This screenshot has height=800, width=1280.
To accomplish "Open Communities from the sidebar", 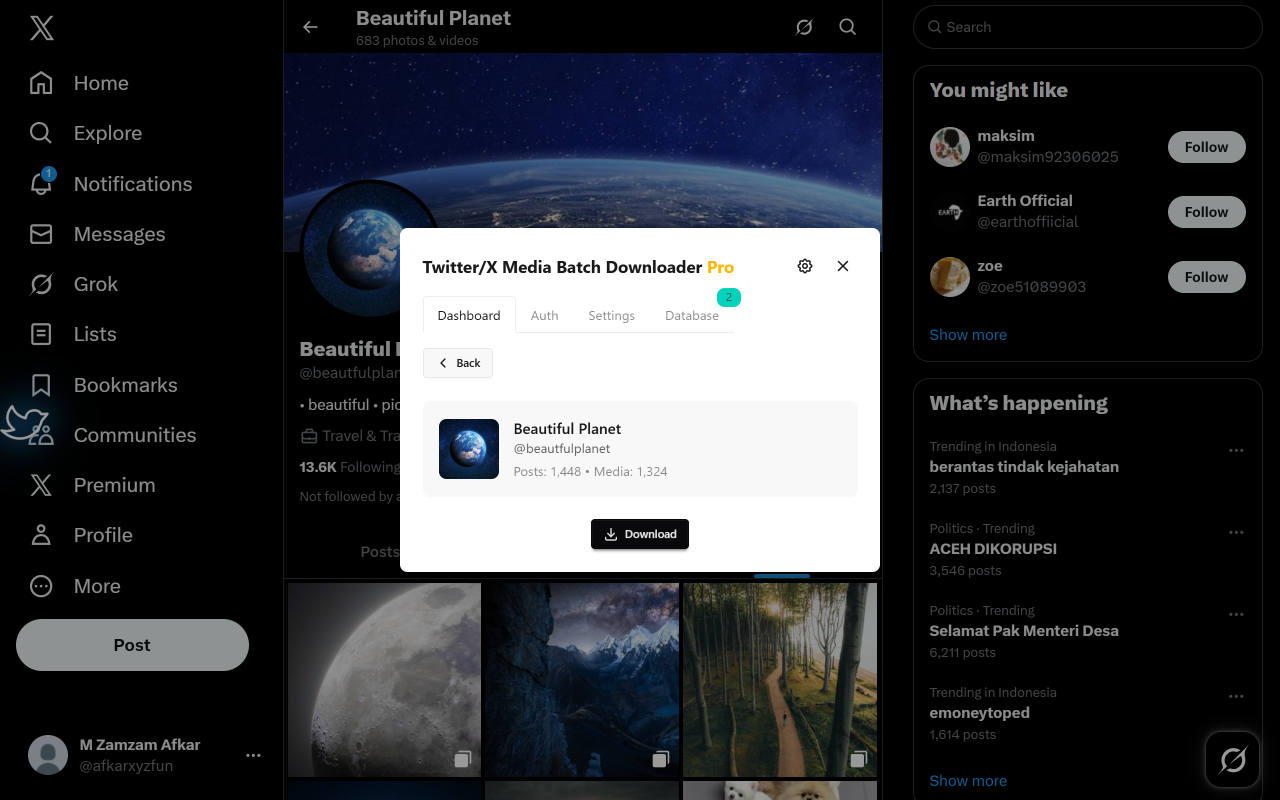I will pos(134,435).
